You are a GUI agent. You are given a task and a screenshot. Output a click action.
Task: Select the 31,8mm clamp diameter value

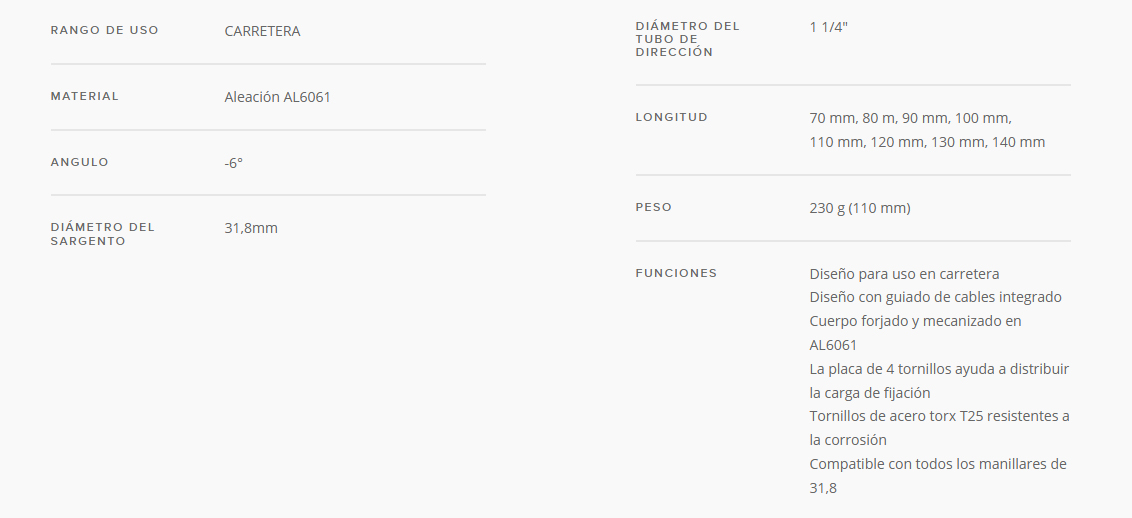coord(251,228)
